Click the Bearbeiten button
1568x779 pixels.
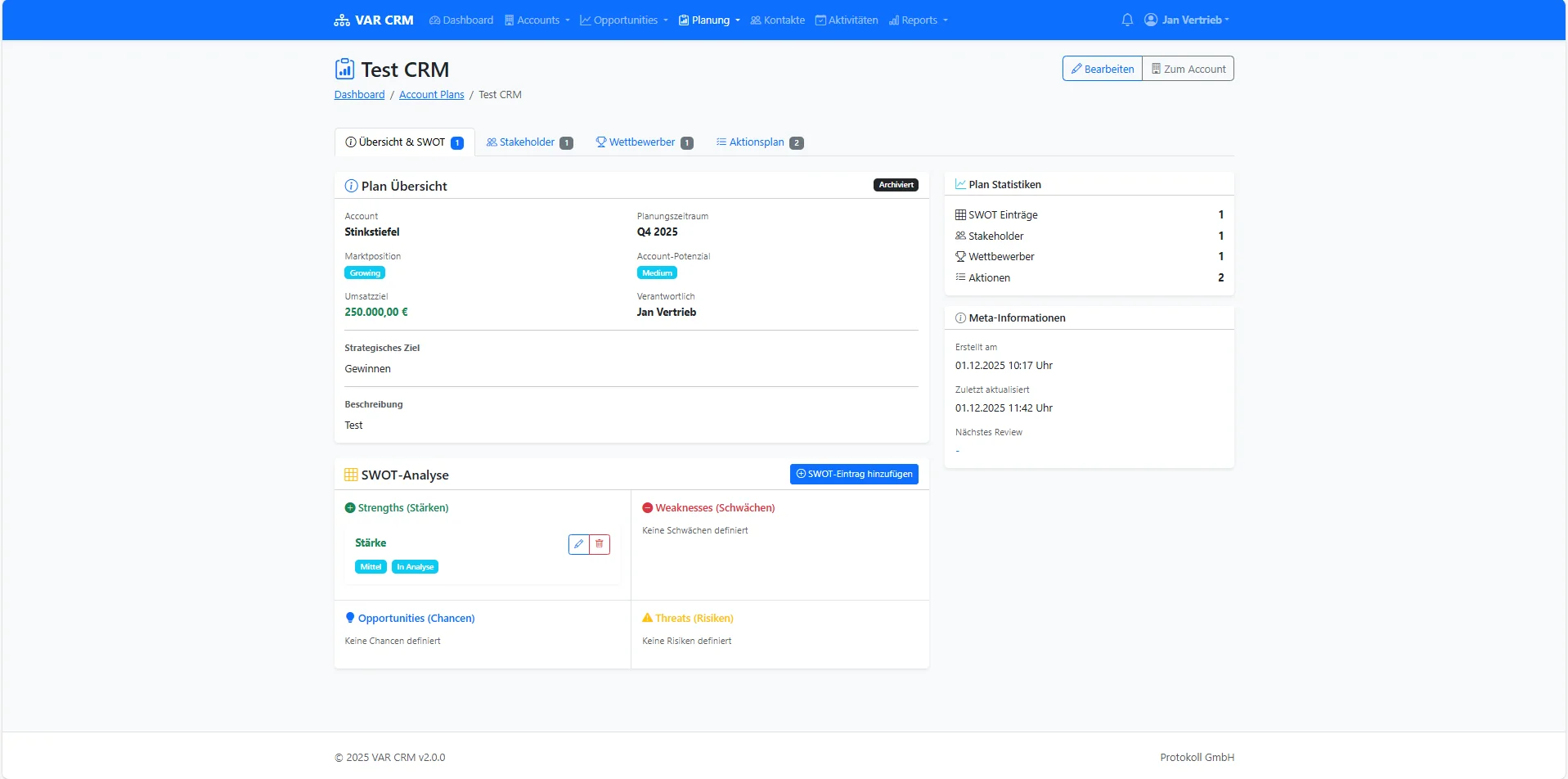pyautogui.click(x=1101, y=68)
